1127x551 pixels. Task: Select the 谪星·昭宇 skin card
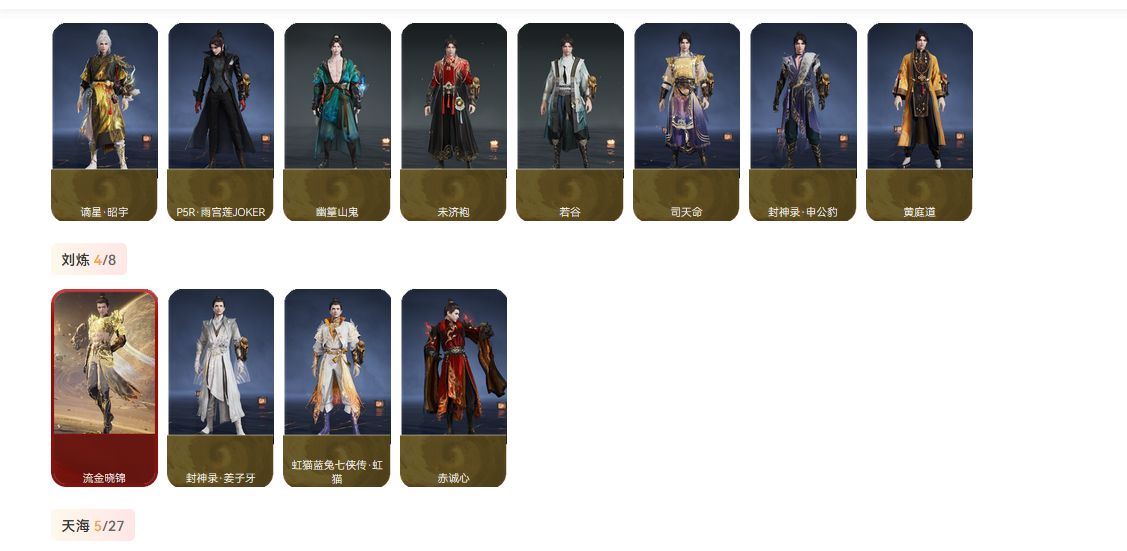pos(105,122)
